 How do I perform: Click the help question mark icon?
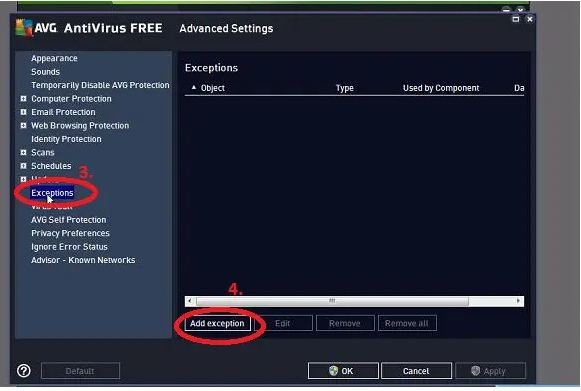(24, 371)
